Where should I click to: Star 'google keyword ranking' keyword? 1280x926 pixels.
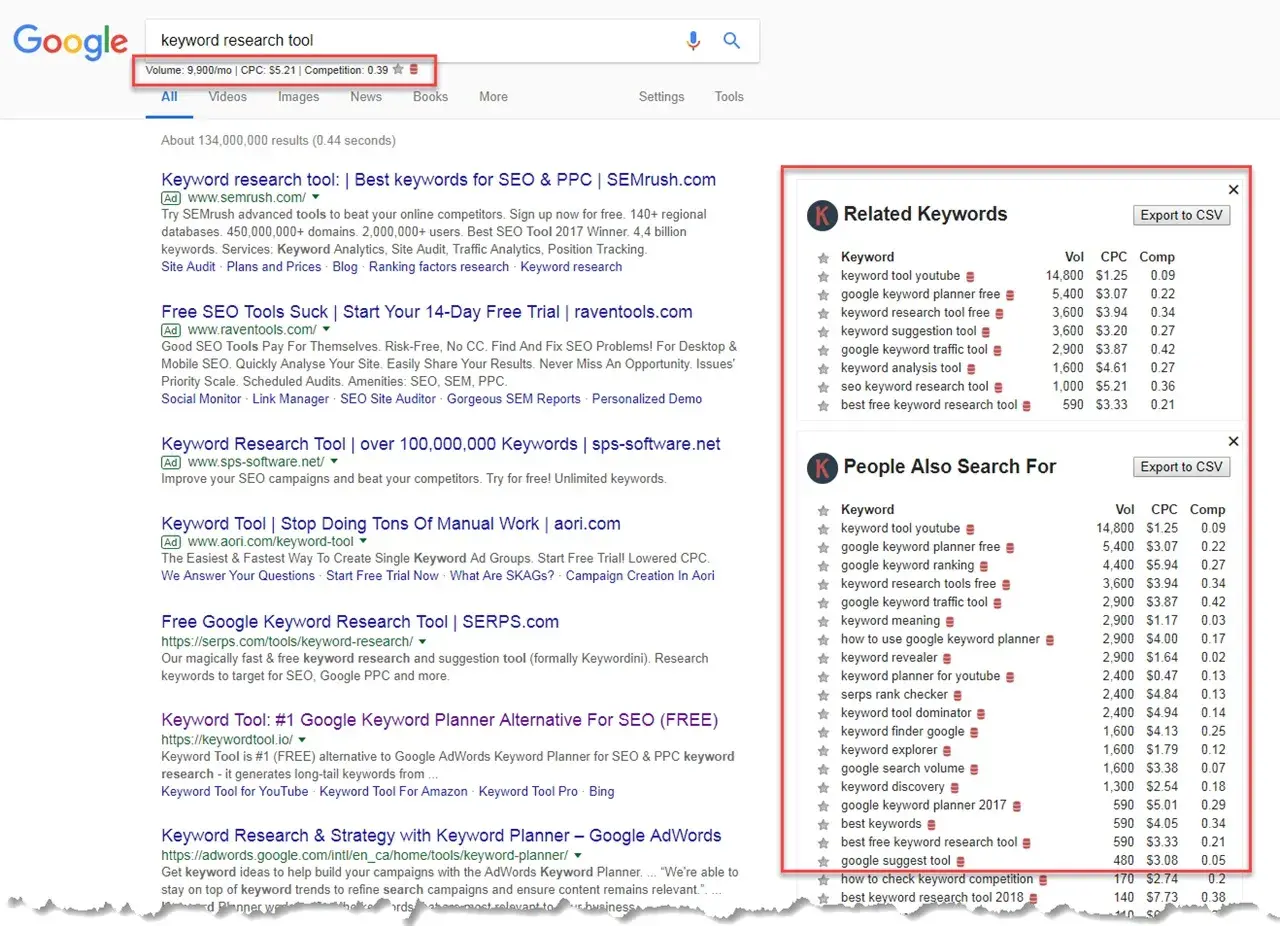pos(823,566)
